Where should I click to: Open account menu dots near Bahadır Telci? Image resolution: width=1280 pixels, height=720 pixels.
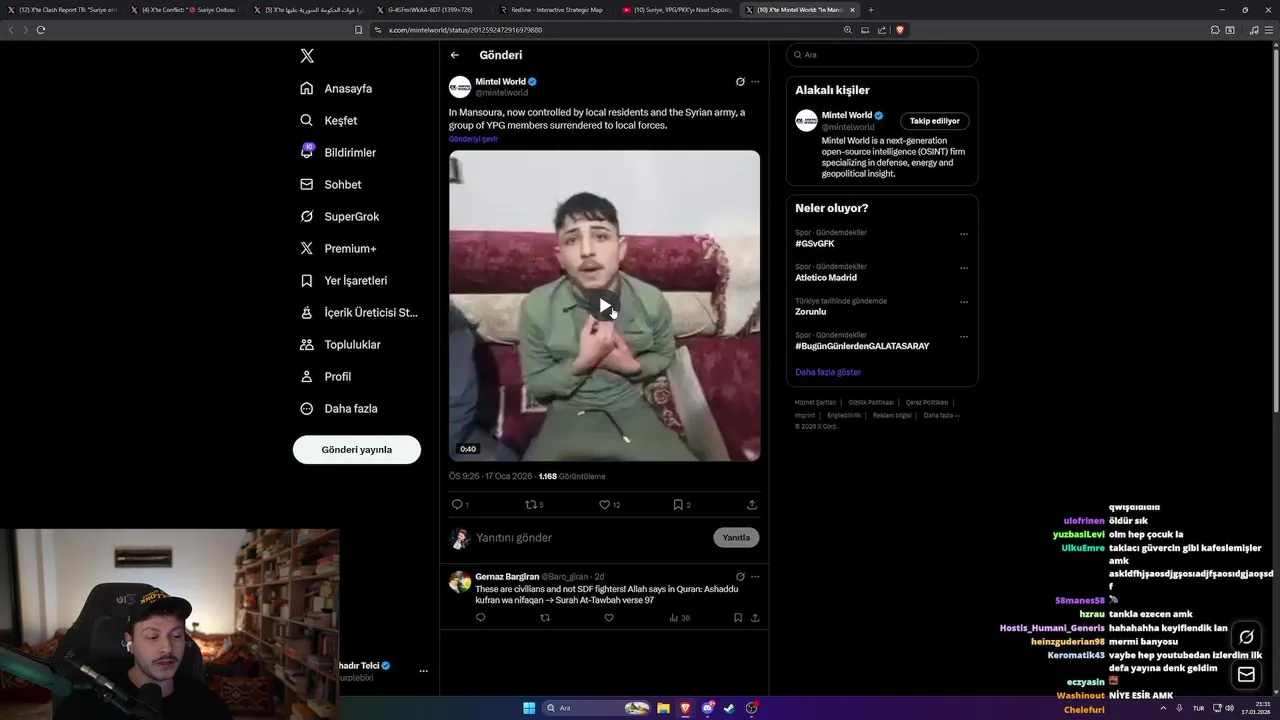click(424, 671)
